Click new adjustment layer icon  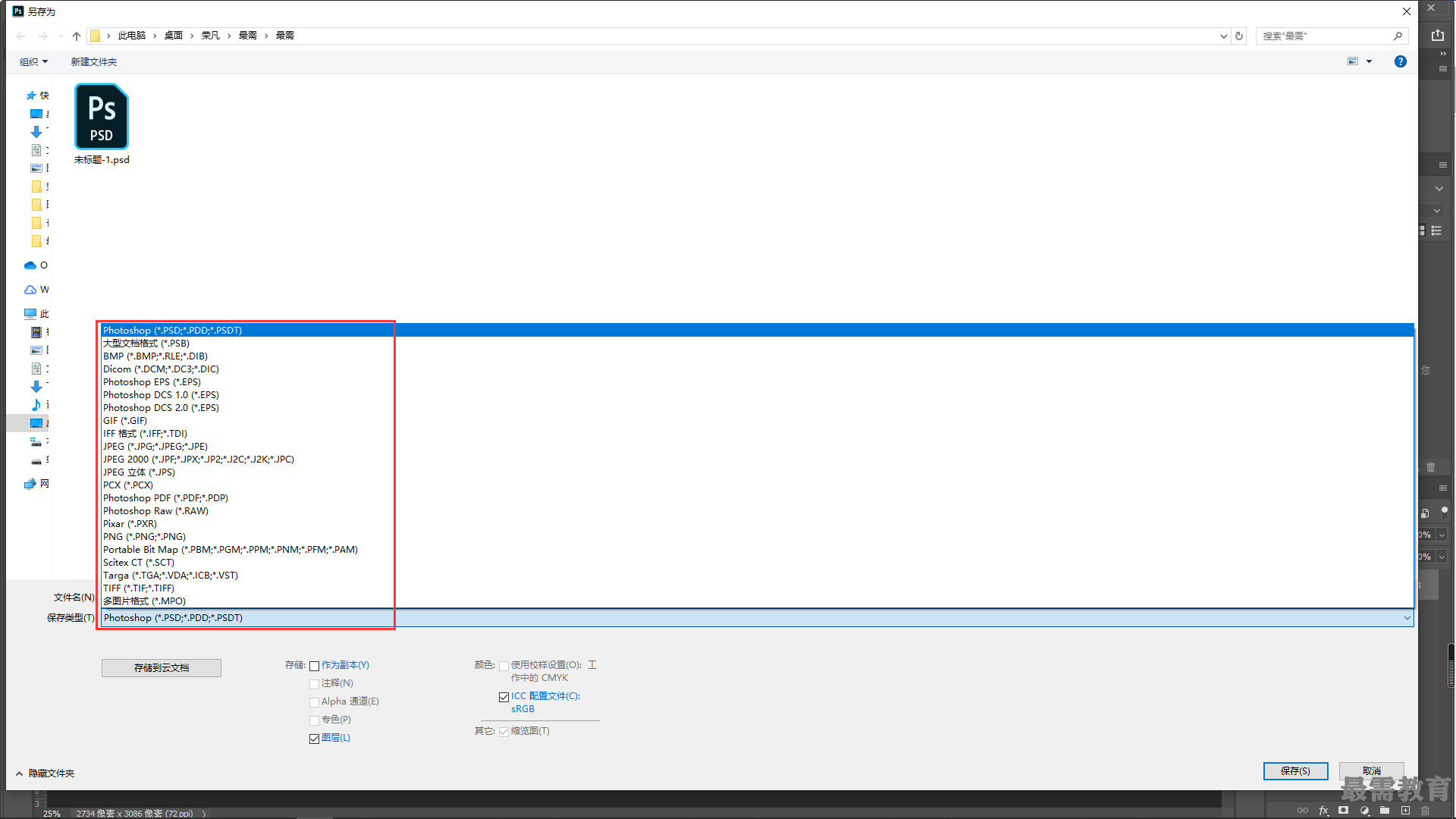point(1364,810)
